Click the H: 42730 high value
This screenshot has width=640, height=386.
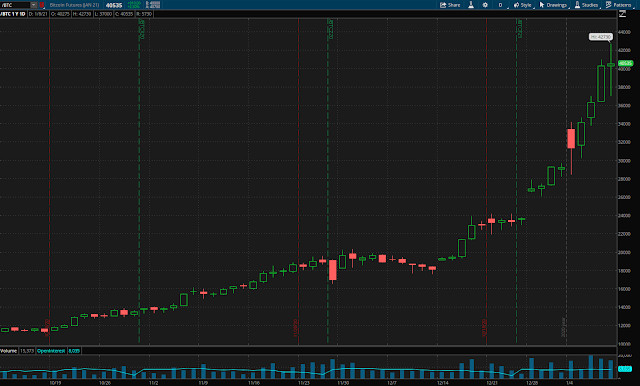coord(82,14)
